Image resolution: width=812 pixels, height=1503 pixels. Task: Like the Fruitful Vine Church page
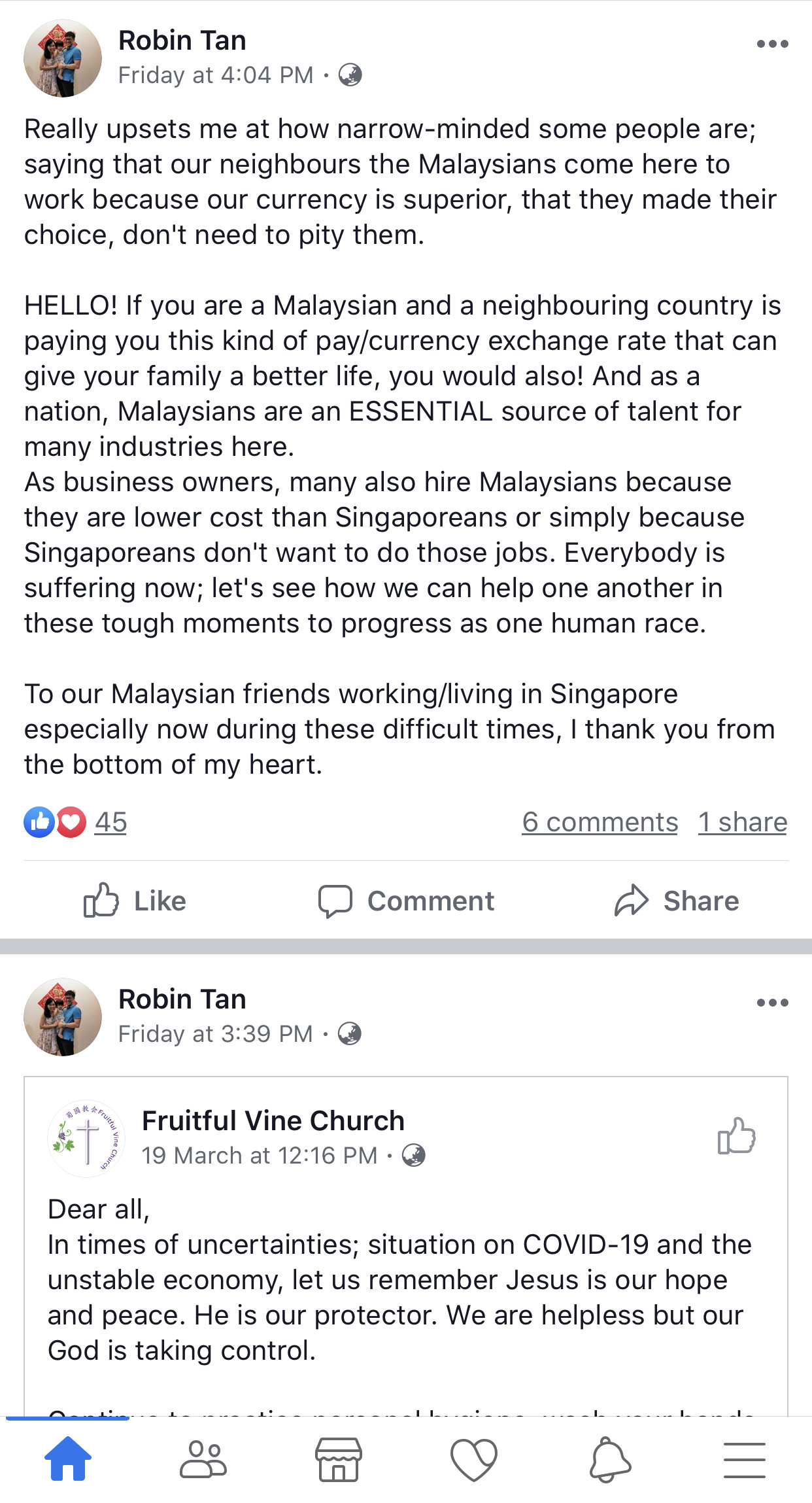click(736, 1135)
